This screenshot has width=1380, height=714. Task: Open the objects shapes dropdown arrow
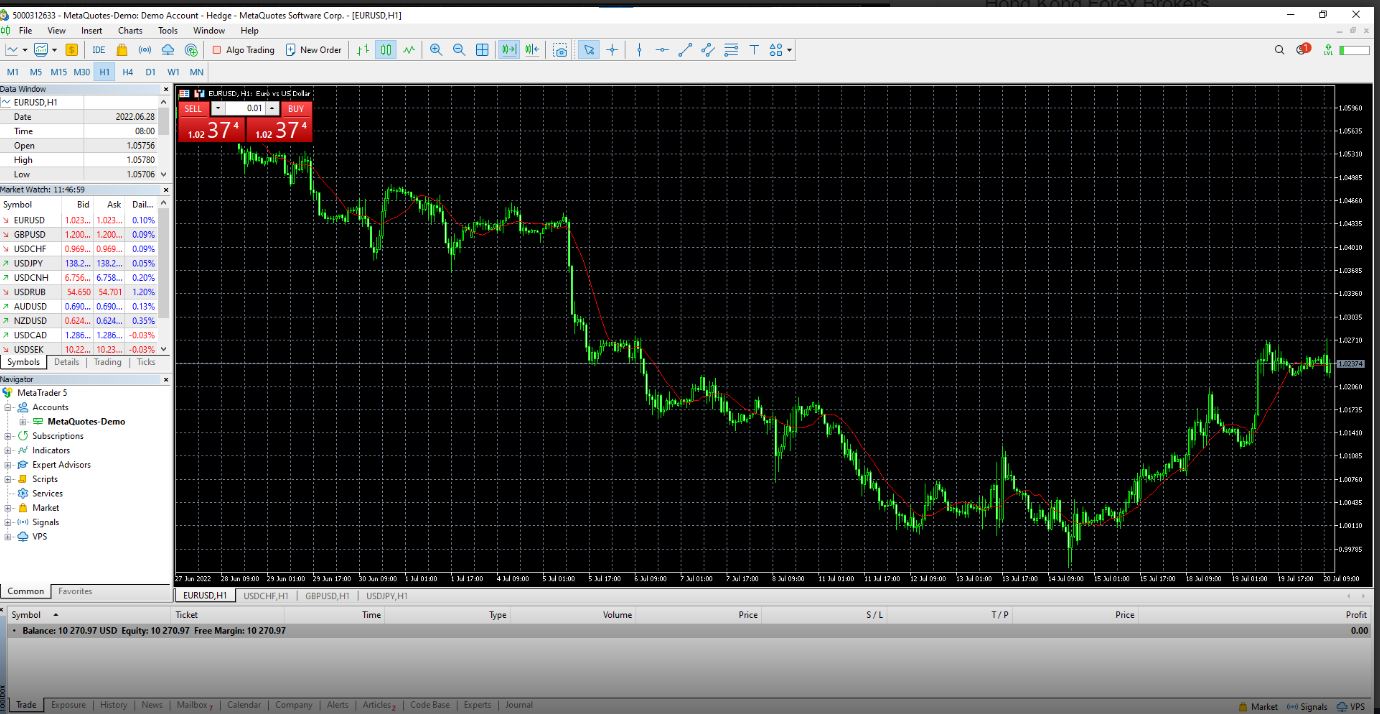[x=789, y=50]
